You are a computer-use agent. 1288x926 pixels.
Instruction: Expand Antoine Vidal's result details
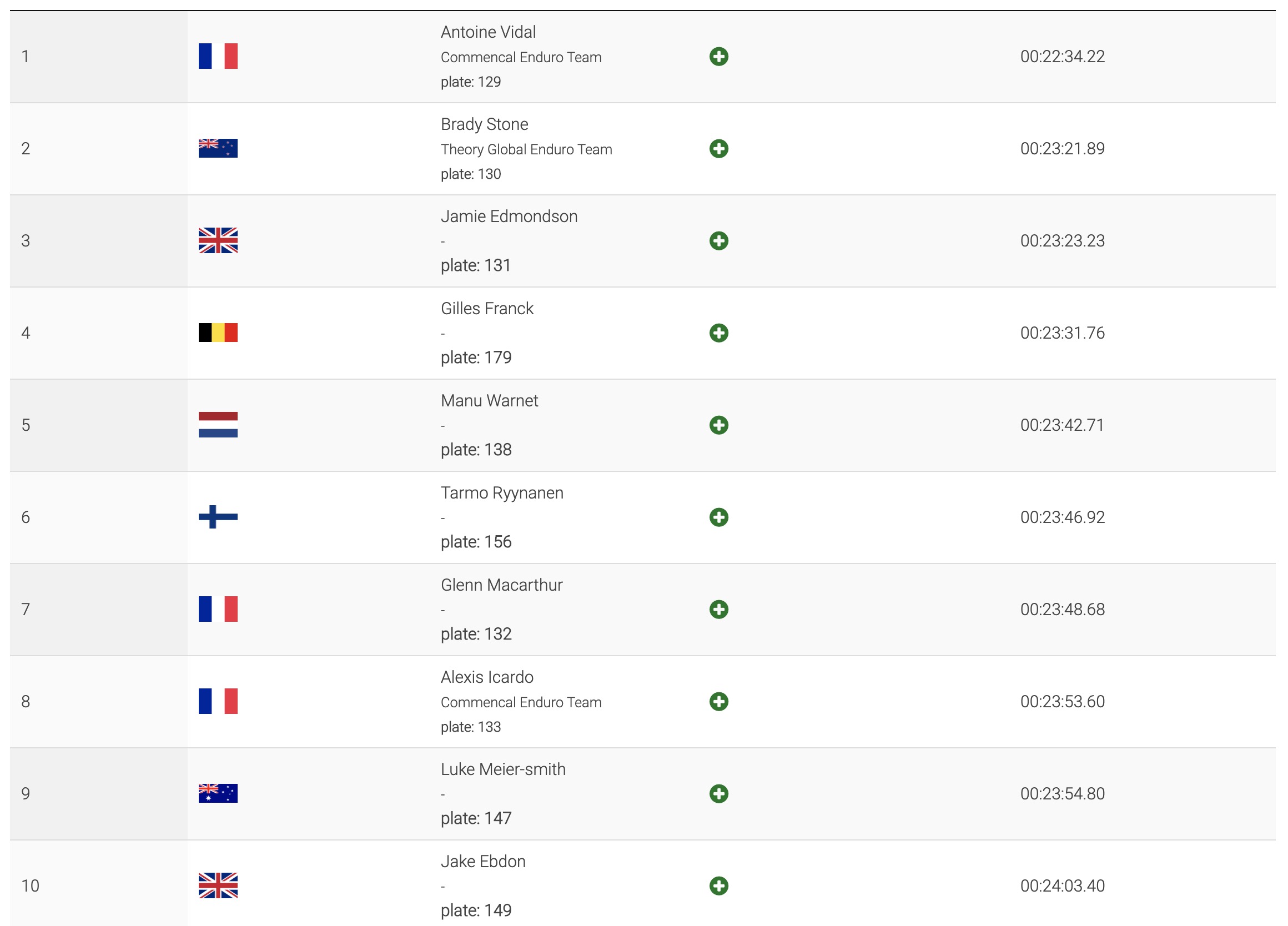click(x=718, y=57)
